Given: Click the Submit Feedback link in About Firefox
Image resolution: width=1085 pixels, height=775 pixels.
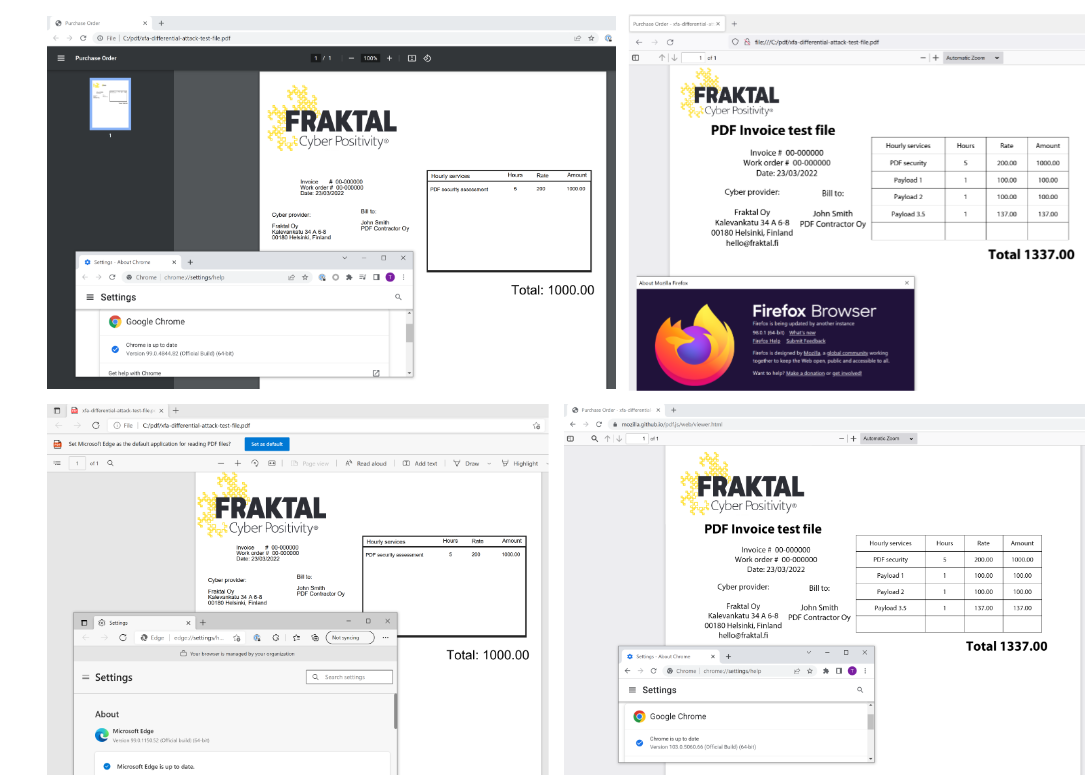Looking at the screenshot, I should click(x=808, y=341).
